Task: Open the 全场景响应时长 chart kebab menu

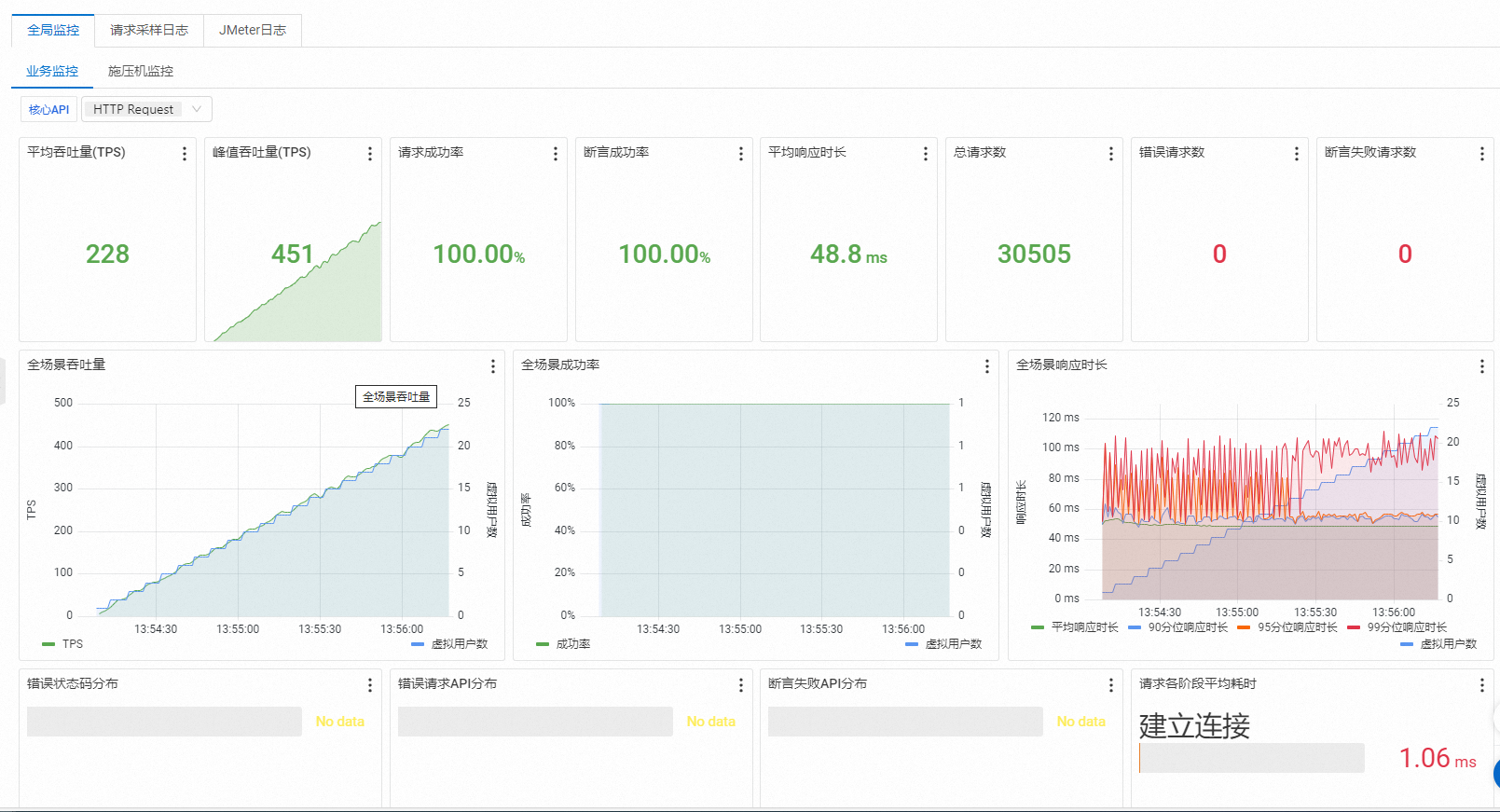Action: [x=1482, y=366]
